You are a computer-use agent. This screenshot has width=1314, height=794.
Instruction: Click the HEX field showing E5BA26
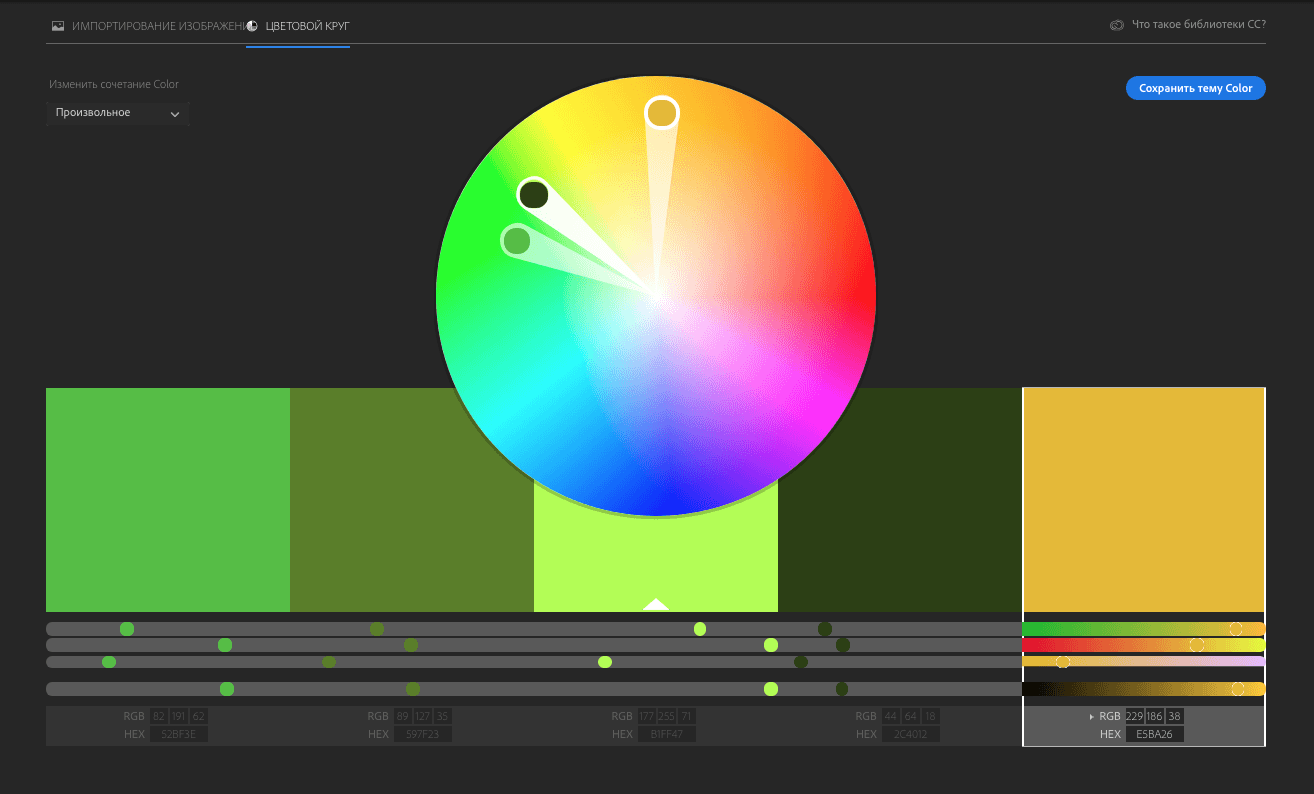[x=1154, y=734]
